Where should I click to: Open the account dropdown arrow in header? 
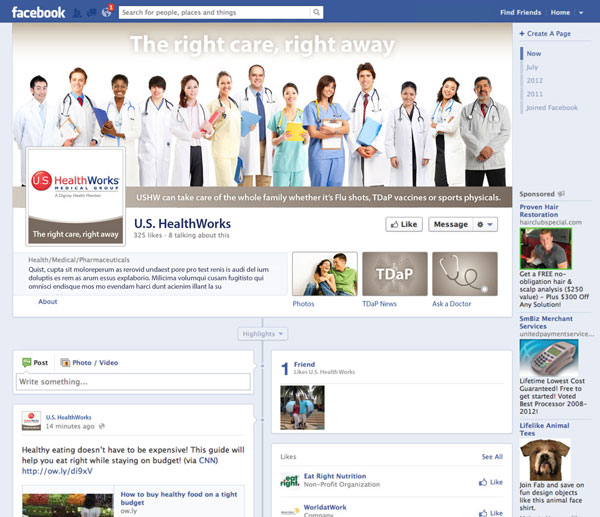581,13
